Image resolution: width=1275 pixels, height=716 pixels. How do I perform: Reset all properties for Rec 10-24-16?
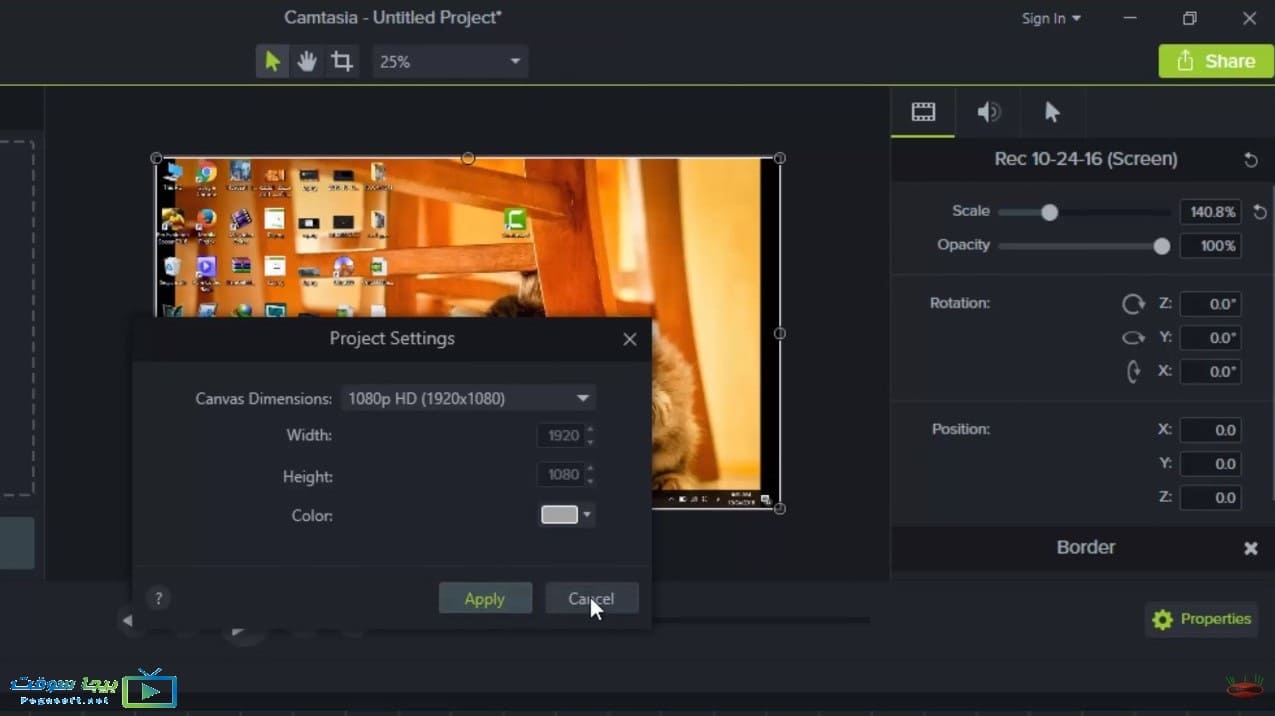(1250, 160)
